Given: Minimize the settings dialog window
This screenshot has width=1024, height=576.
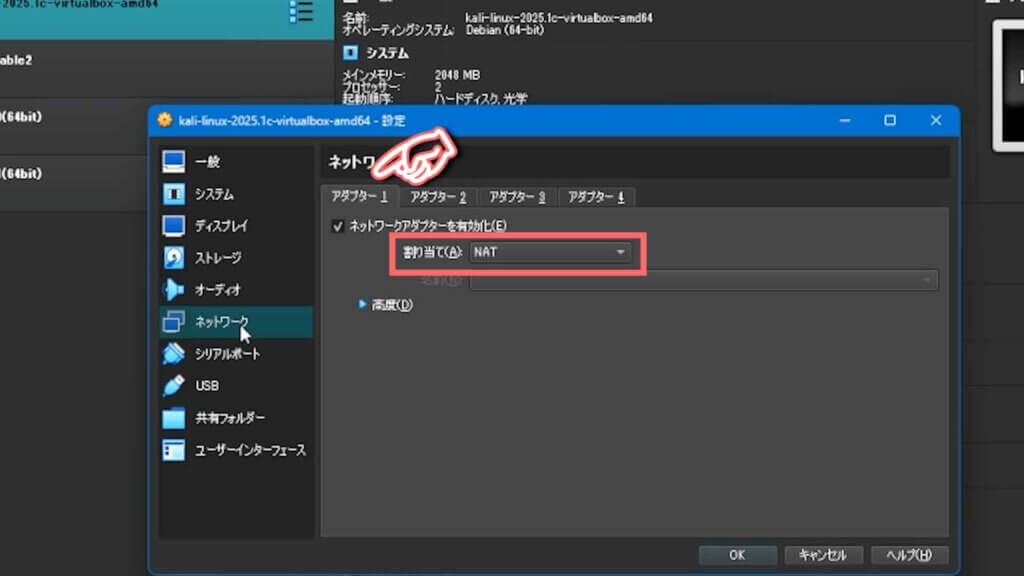Looking at the screenshot, I should pos(845,120).
